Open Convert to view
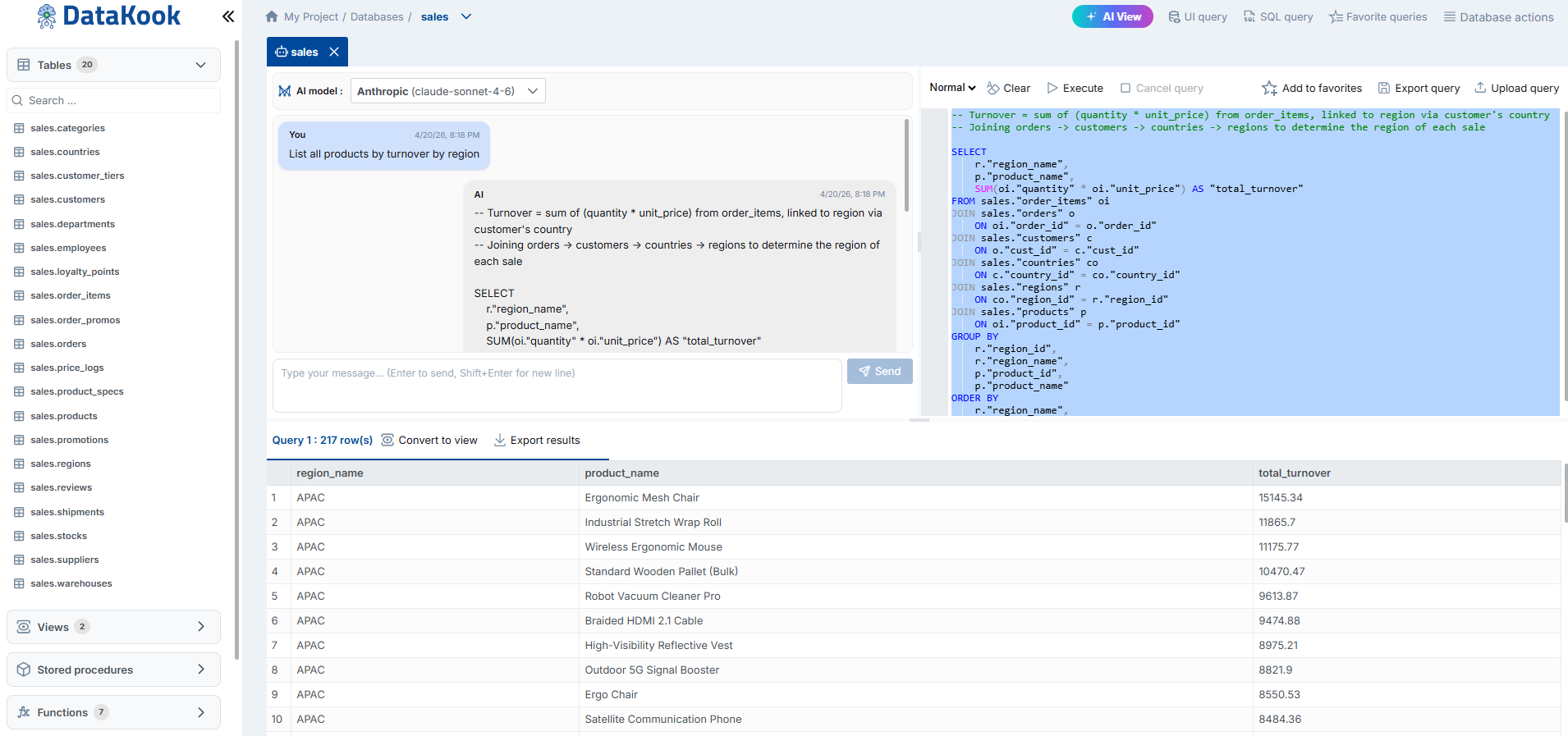 pos(429,440)
